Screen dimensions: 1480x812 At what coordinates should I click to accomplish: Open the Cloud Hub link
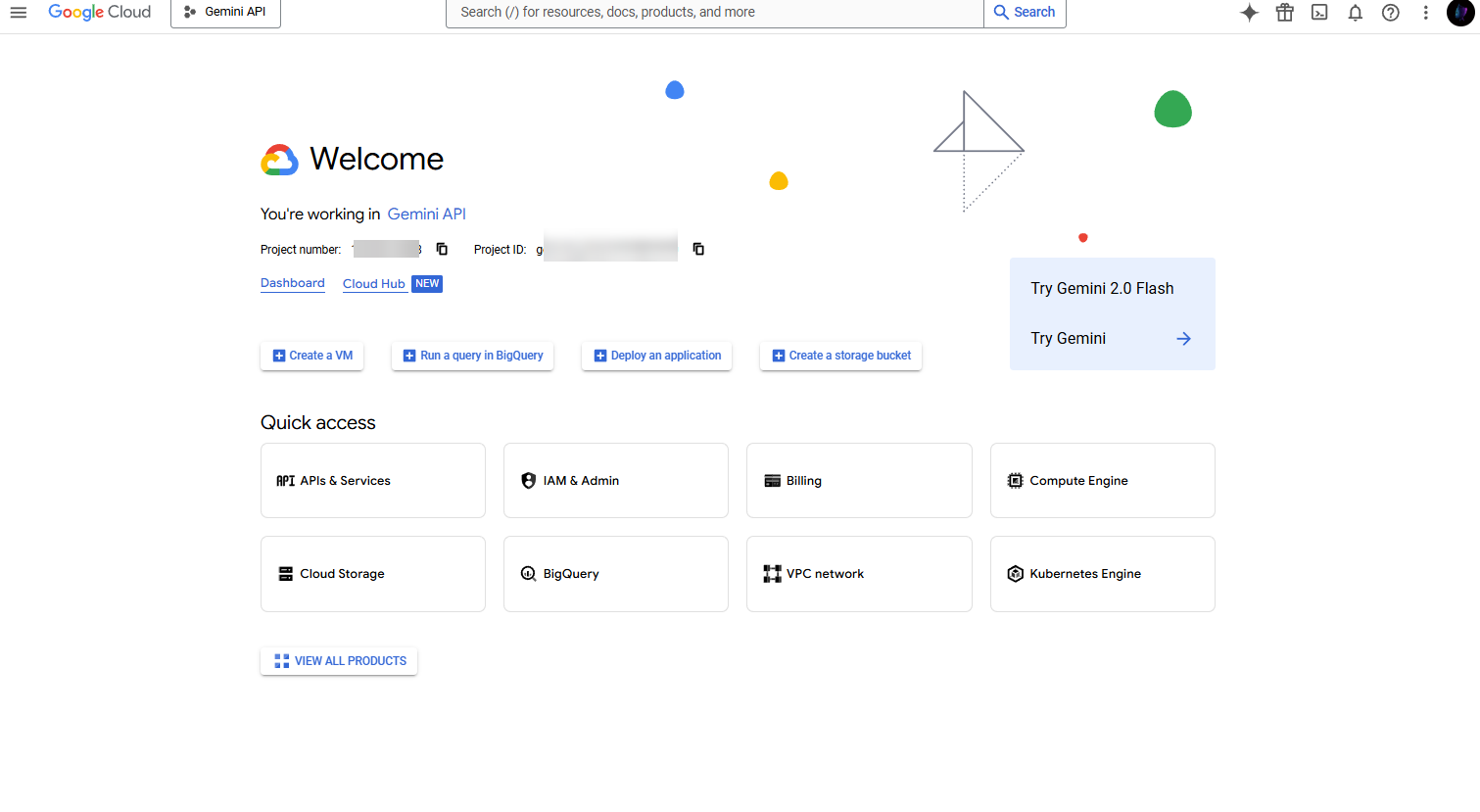click(x=374, y=284)
